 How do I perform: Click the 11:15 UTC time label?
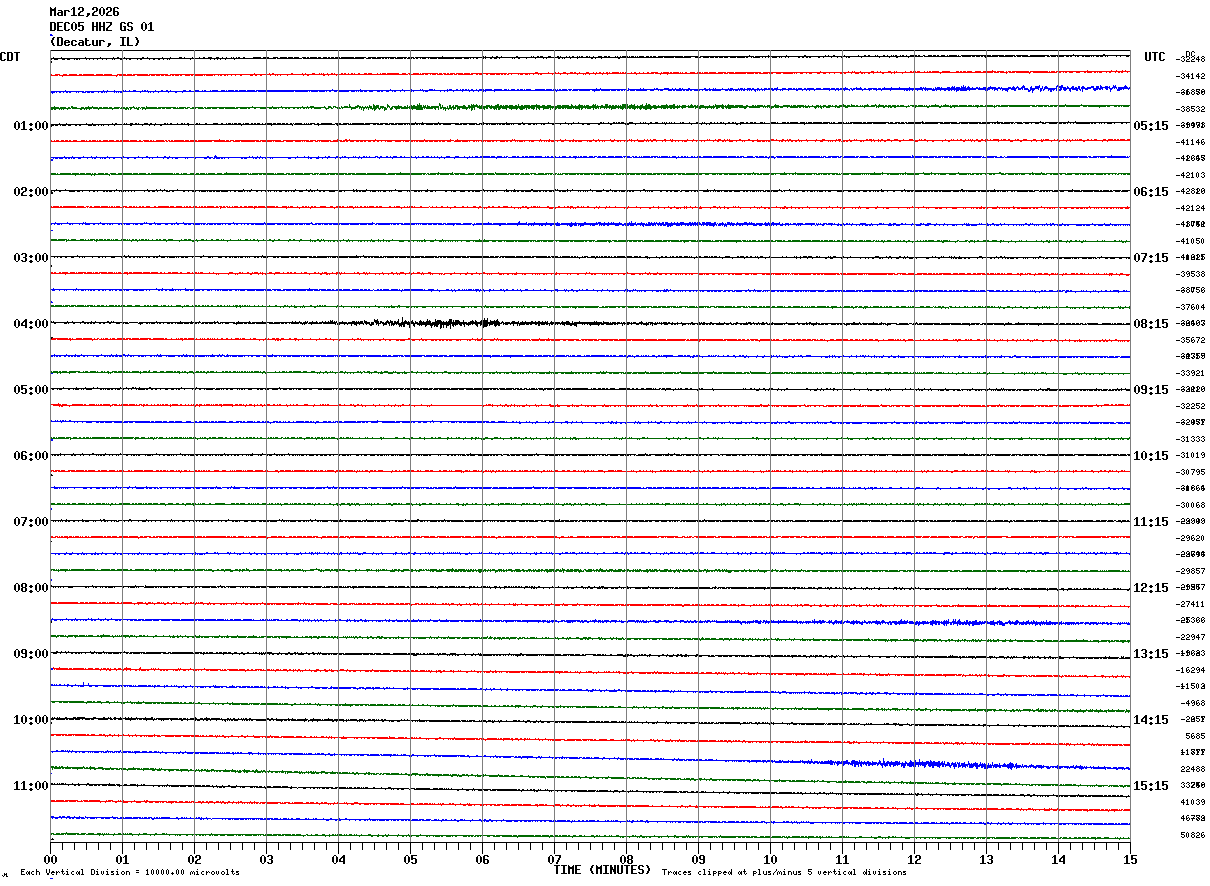[1151, 522]
